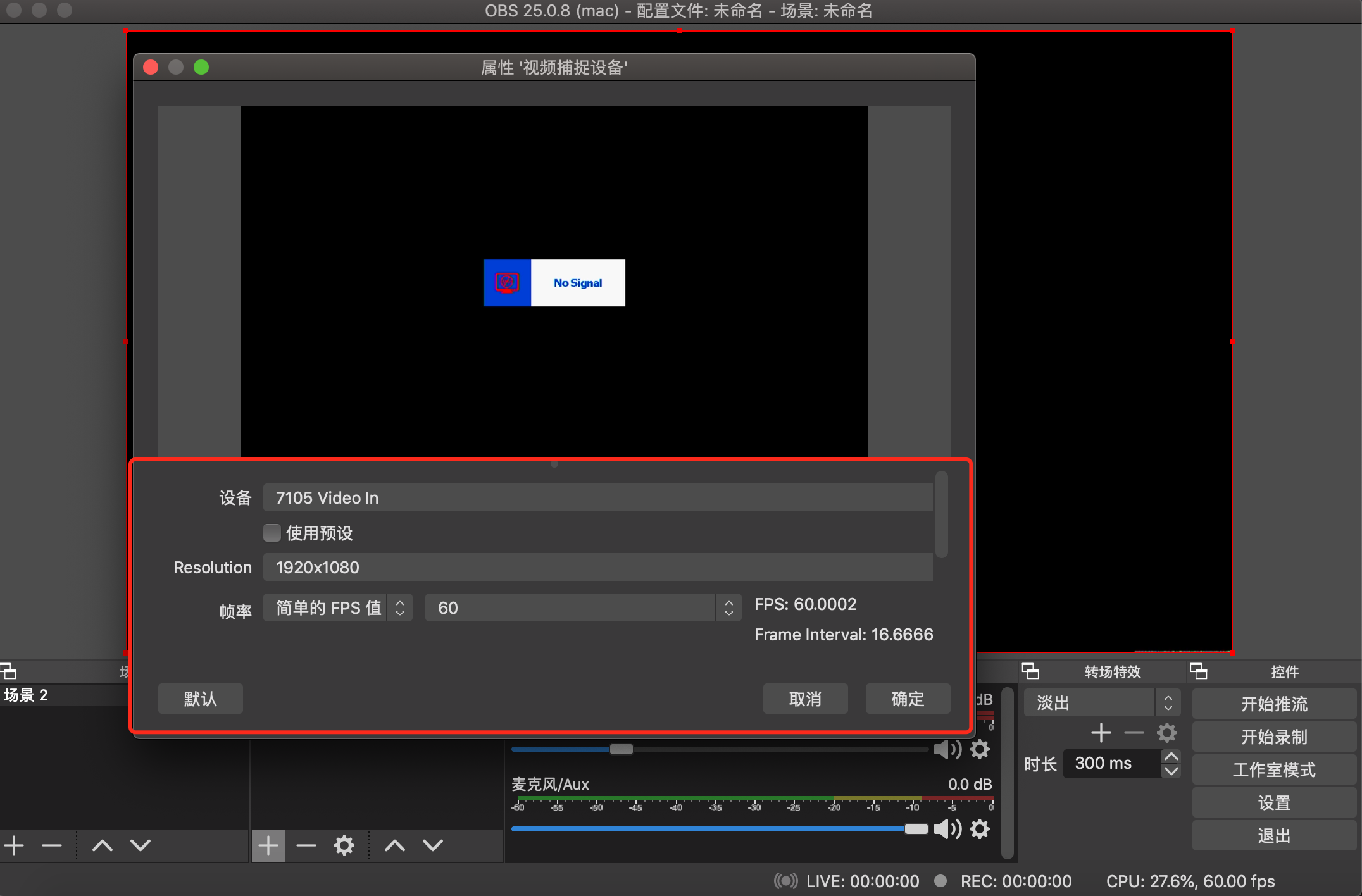
Task: Move source up with arrow icon
Action: pyautogui.click(x=394, y=846)
